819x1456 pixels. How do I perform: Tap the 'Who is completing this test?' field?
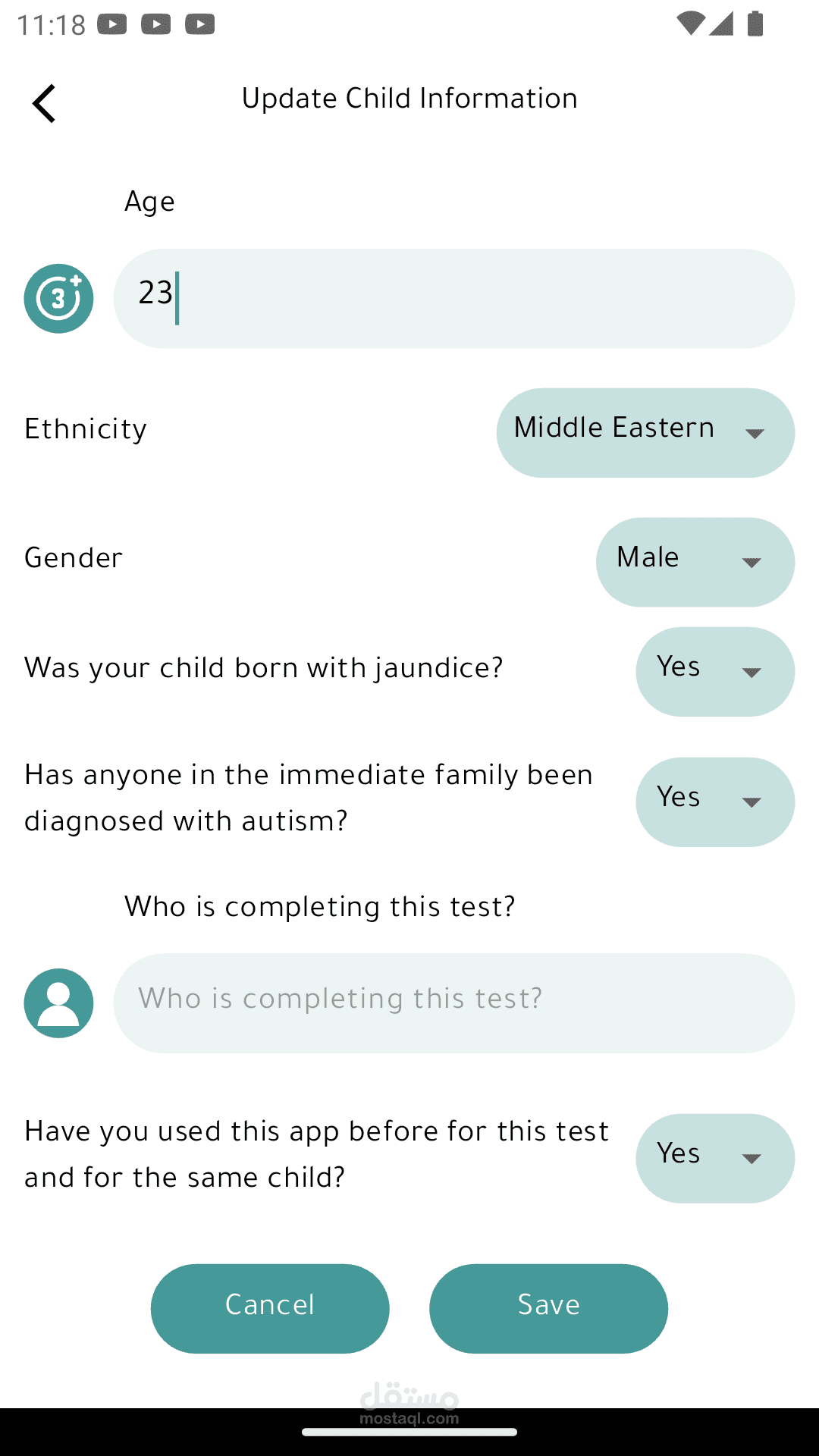453,1003
